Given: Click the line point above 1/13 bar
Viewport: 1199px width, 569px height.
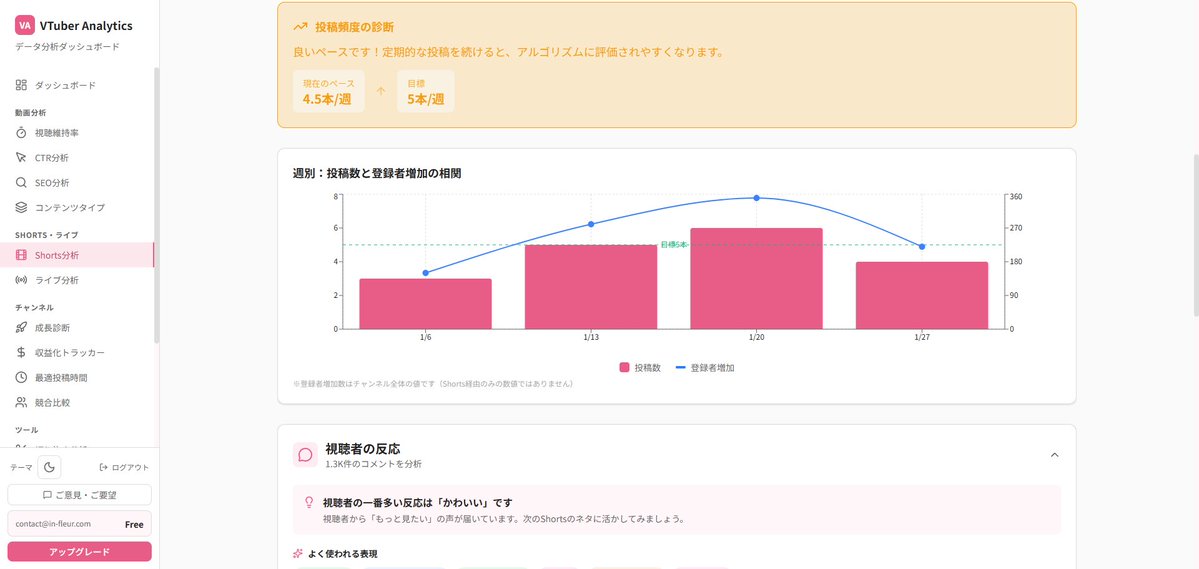Looking at the screenshot, I should (x=591, y=224).
